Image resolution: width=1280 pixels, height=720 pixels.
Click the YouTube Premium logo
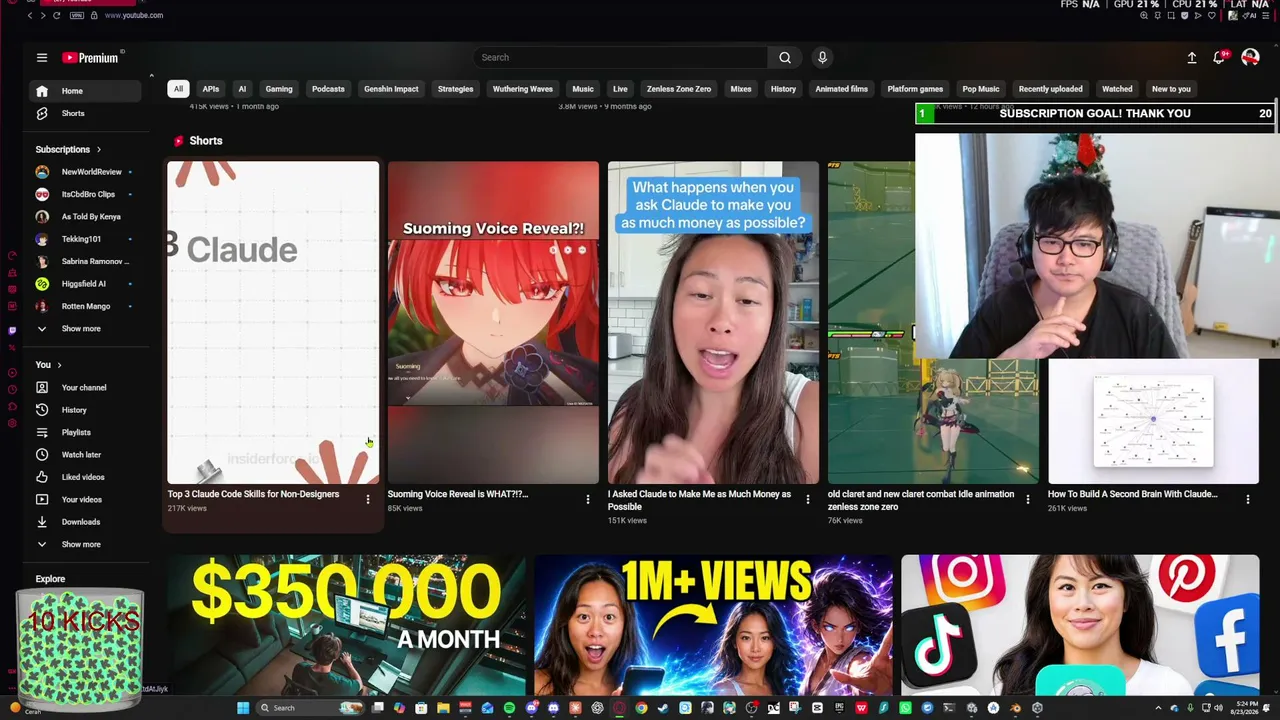click(90, 58)
